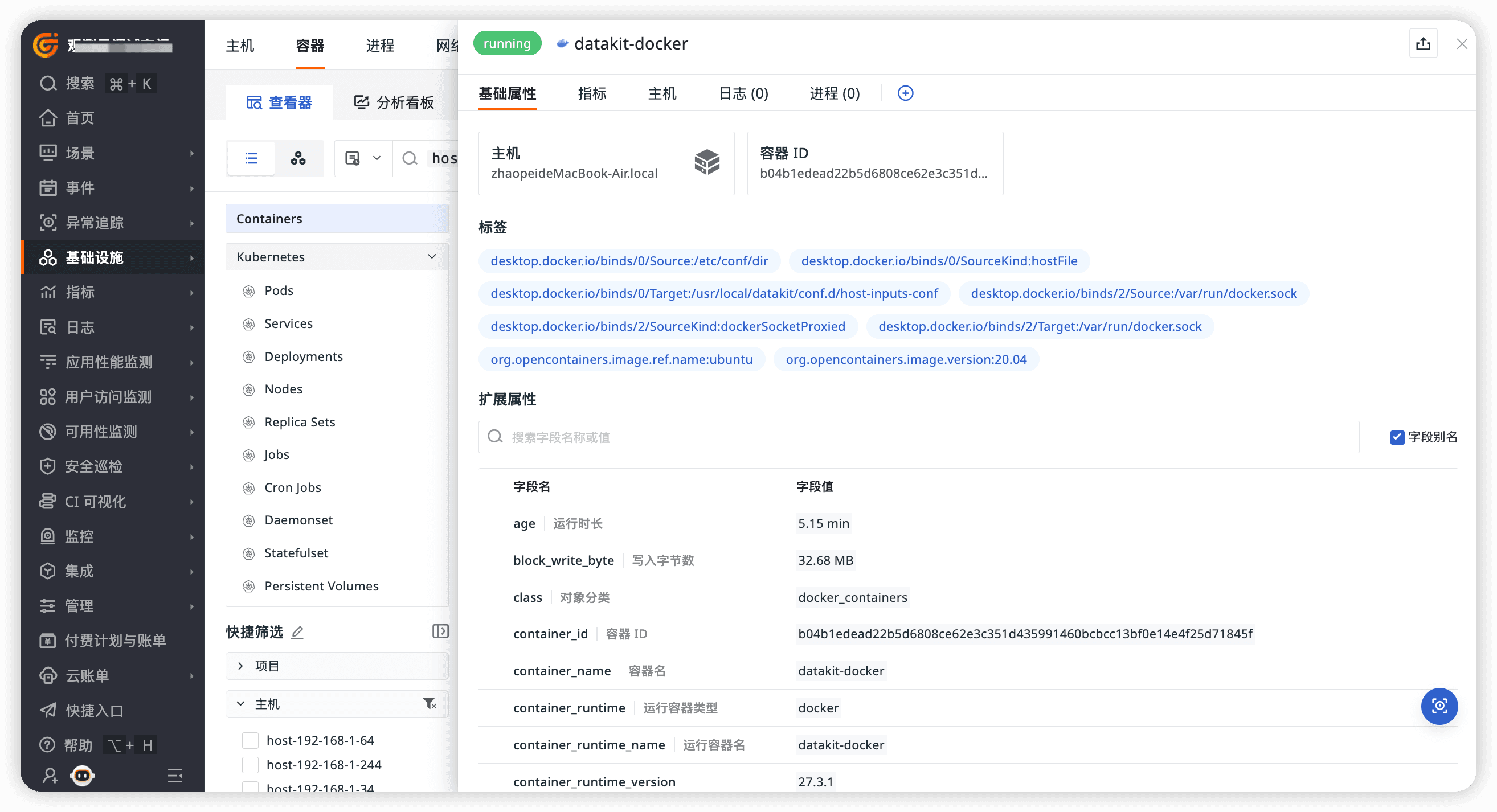Open the 日志 (0) tab
Viewport: 1497px width, 812px height.
click(743, 93)
